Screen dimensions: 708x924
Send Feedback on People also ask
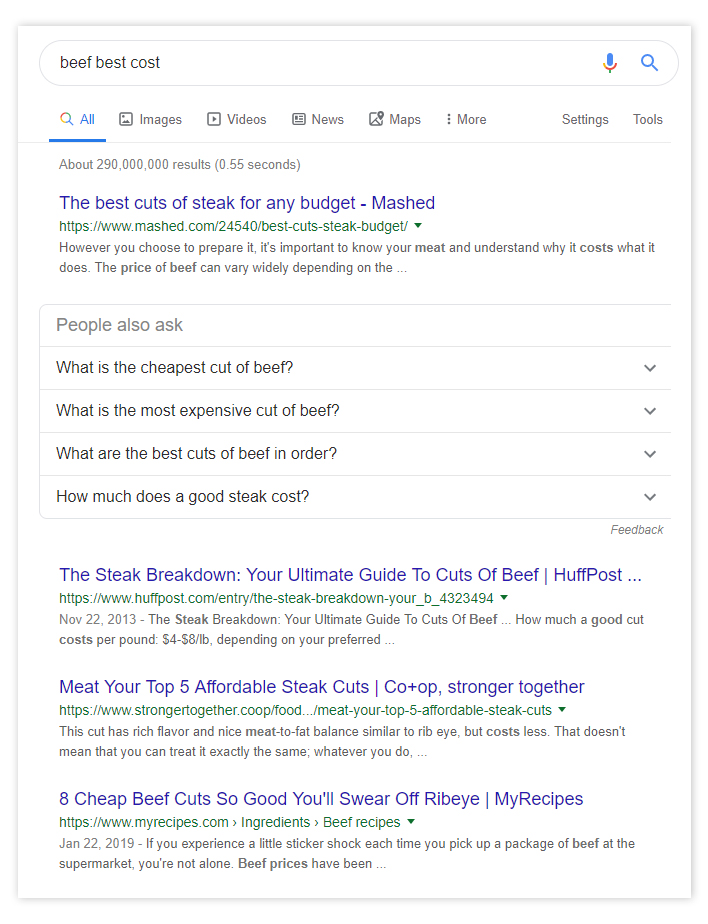pyautogui.click(x=637, y=529)
